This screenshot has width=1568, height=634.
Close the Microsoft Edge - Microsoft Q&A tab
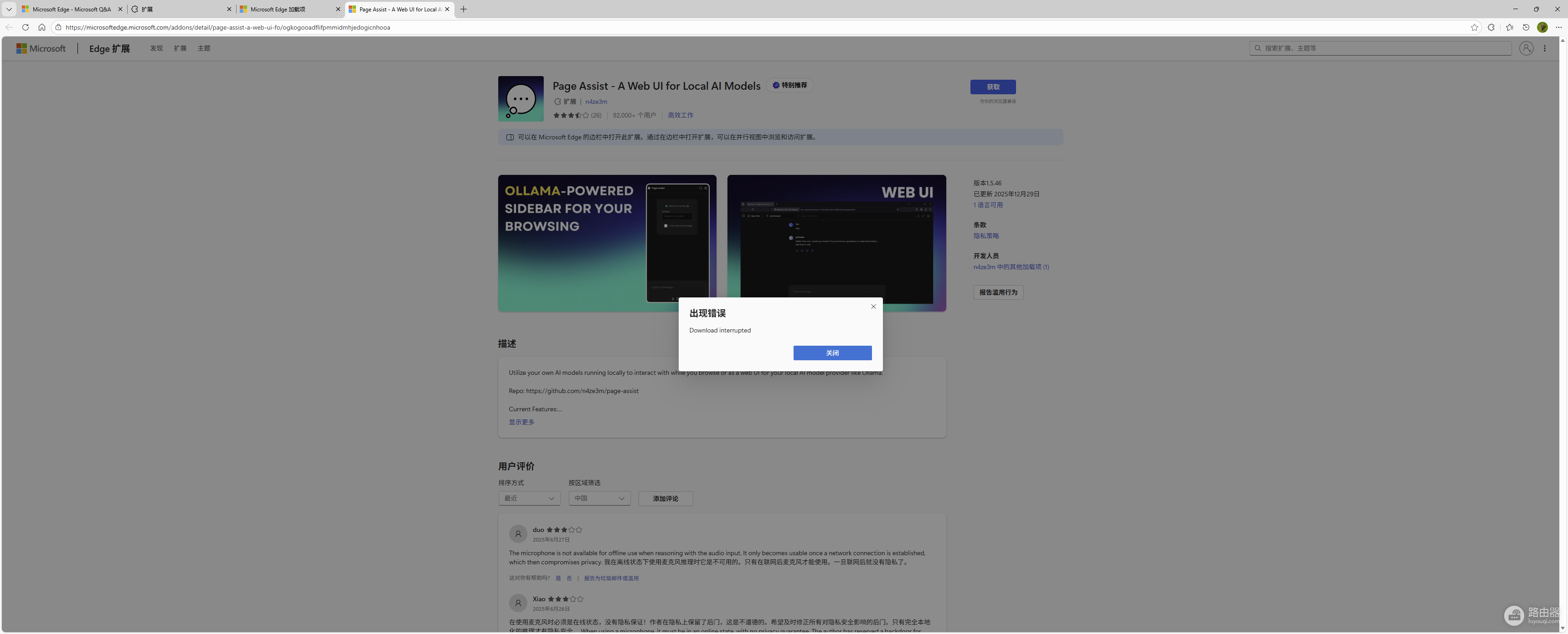pyautogui.click(x=120, y=9)
